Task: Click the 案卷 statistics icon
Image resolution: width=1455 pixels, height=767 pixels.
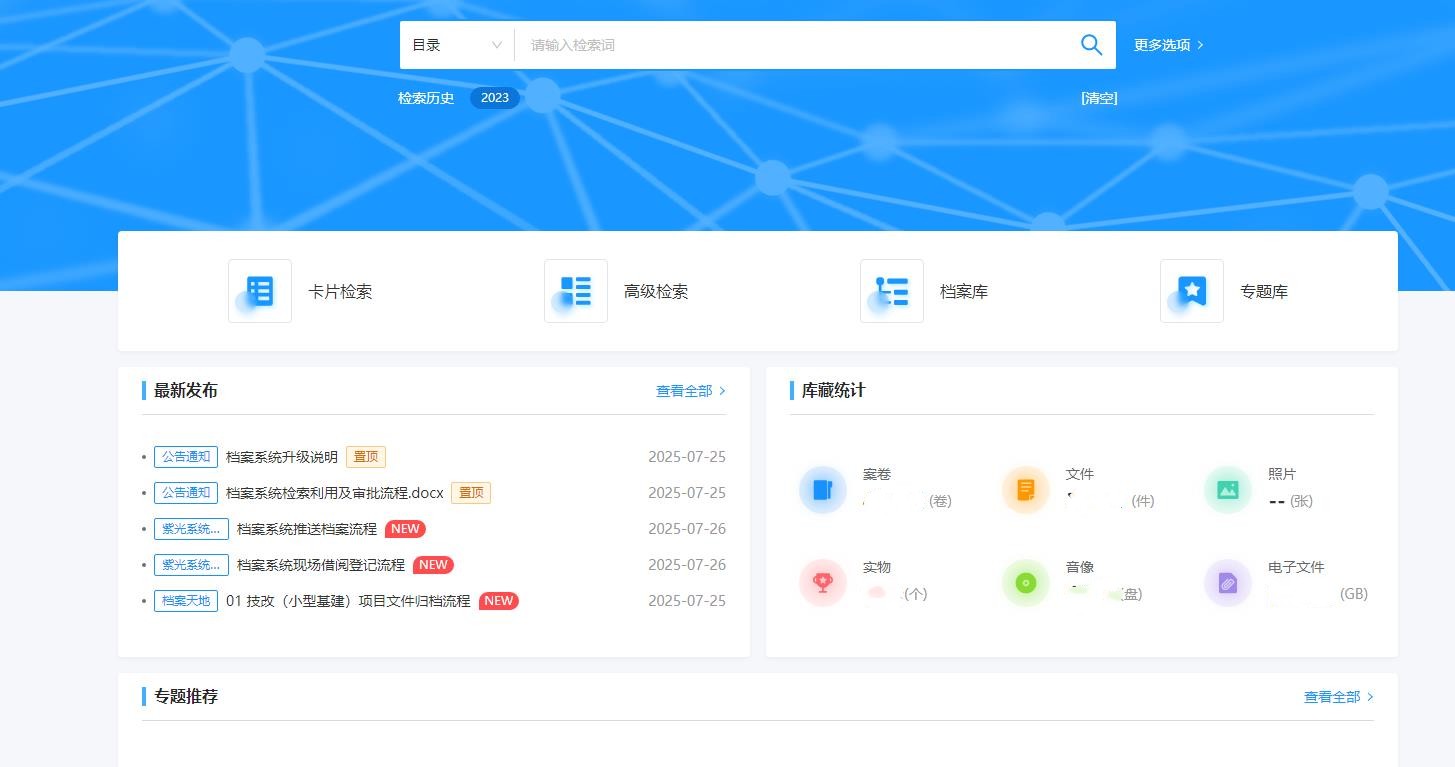Action: [822, 489]
